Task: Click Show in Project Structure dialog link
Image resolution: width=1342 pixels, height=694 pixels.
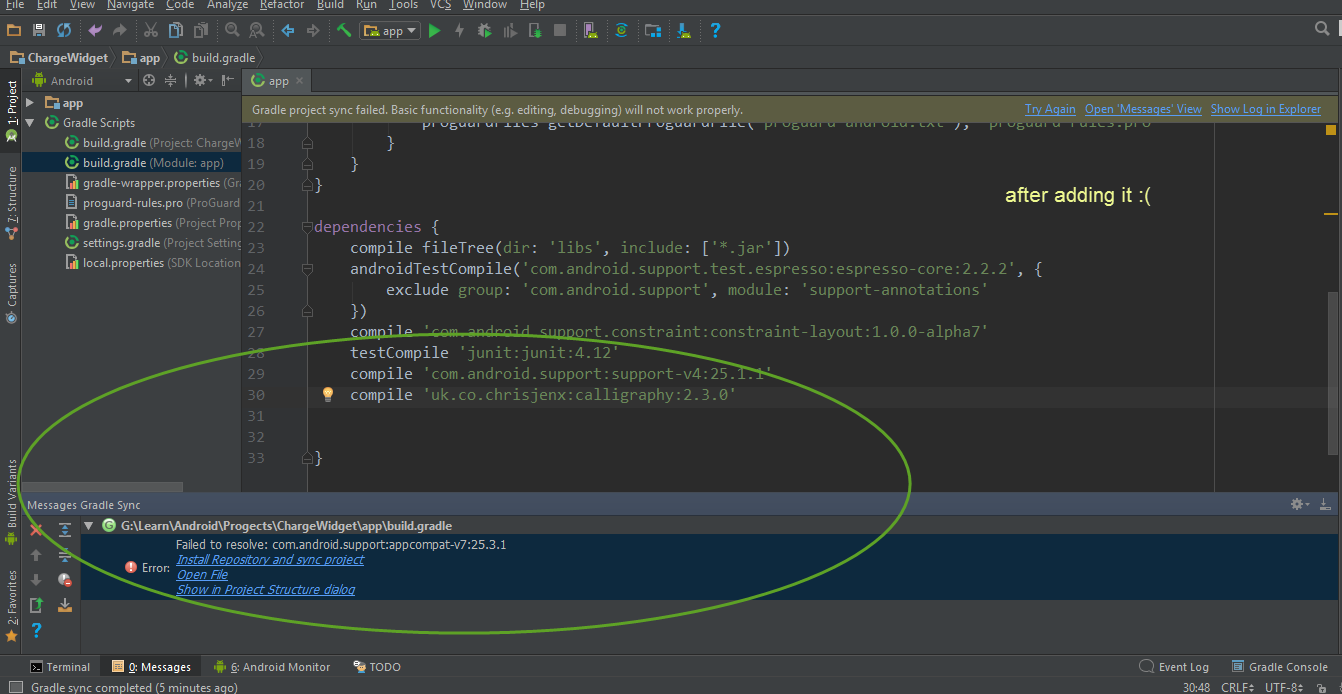Action: [265, 590]
